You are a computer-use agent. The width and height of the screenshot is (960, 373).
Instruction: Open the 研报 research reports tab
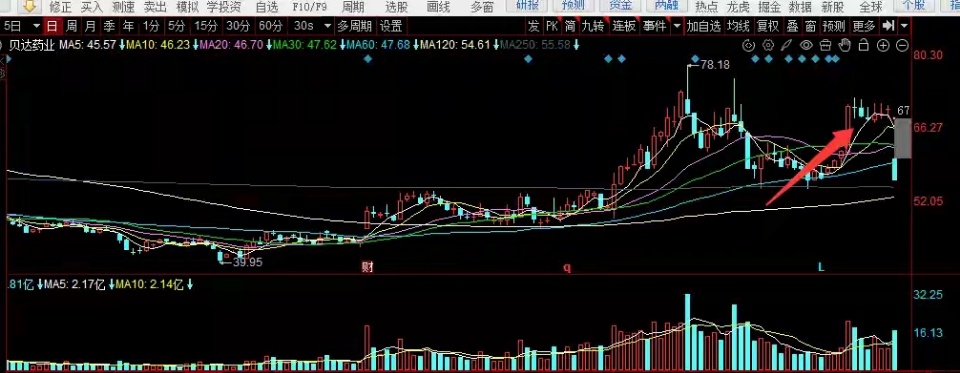[527, 6]
